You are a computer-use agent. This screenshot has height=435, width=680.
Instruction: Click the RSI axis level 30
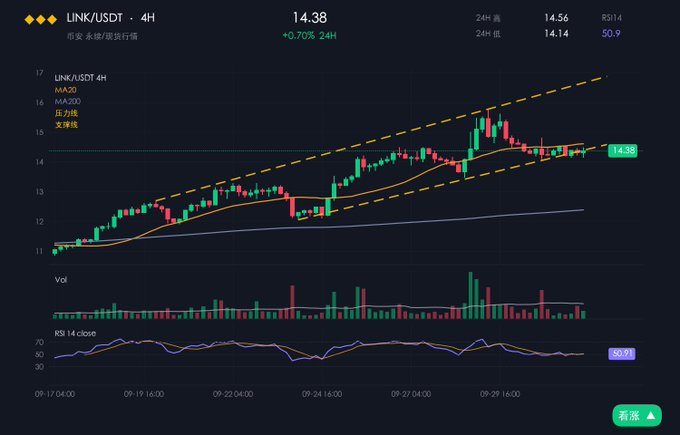[39, 366]
